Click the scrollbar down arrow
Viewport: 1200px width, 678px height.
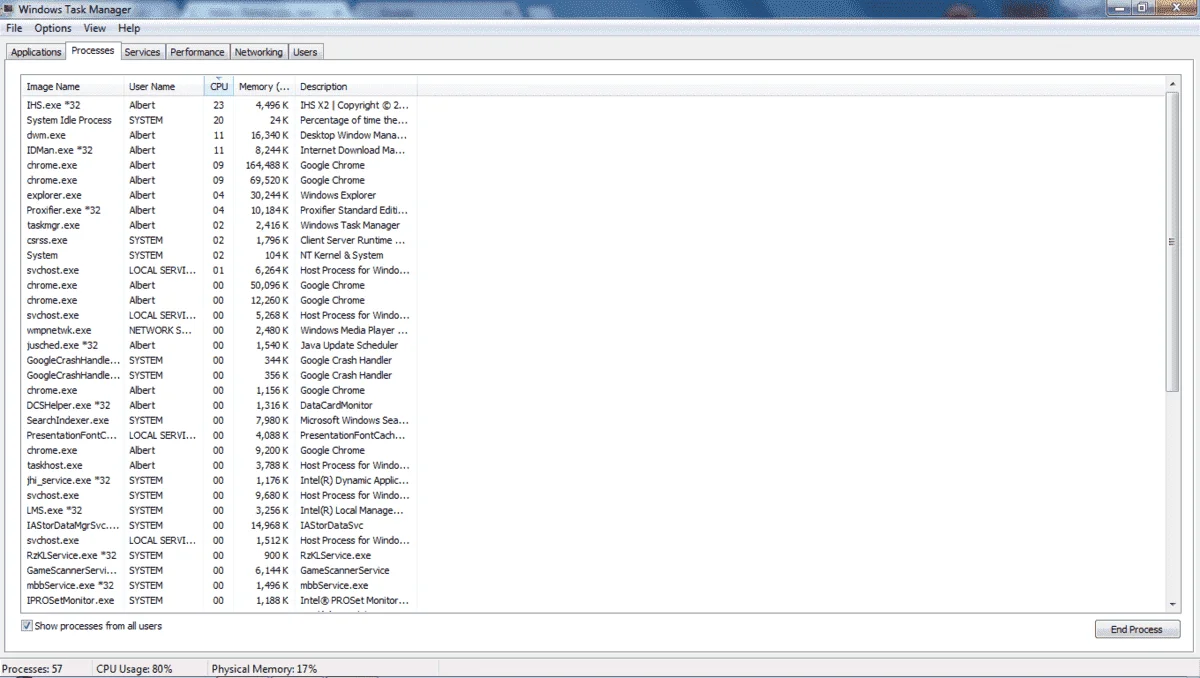1173,604
